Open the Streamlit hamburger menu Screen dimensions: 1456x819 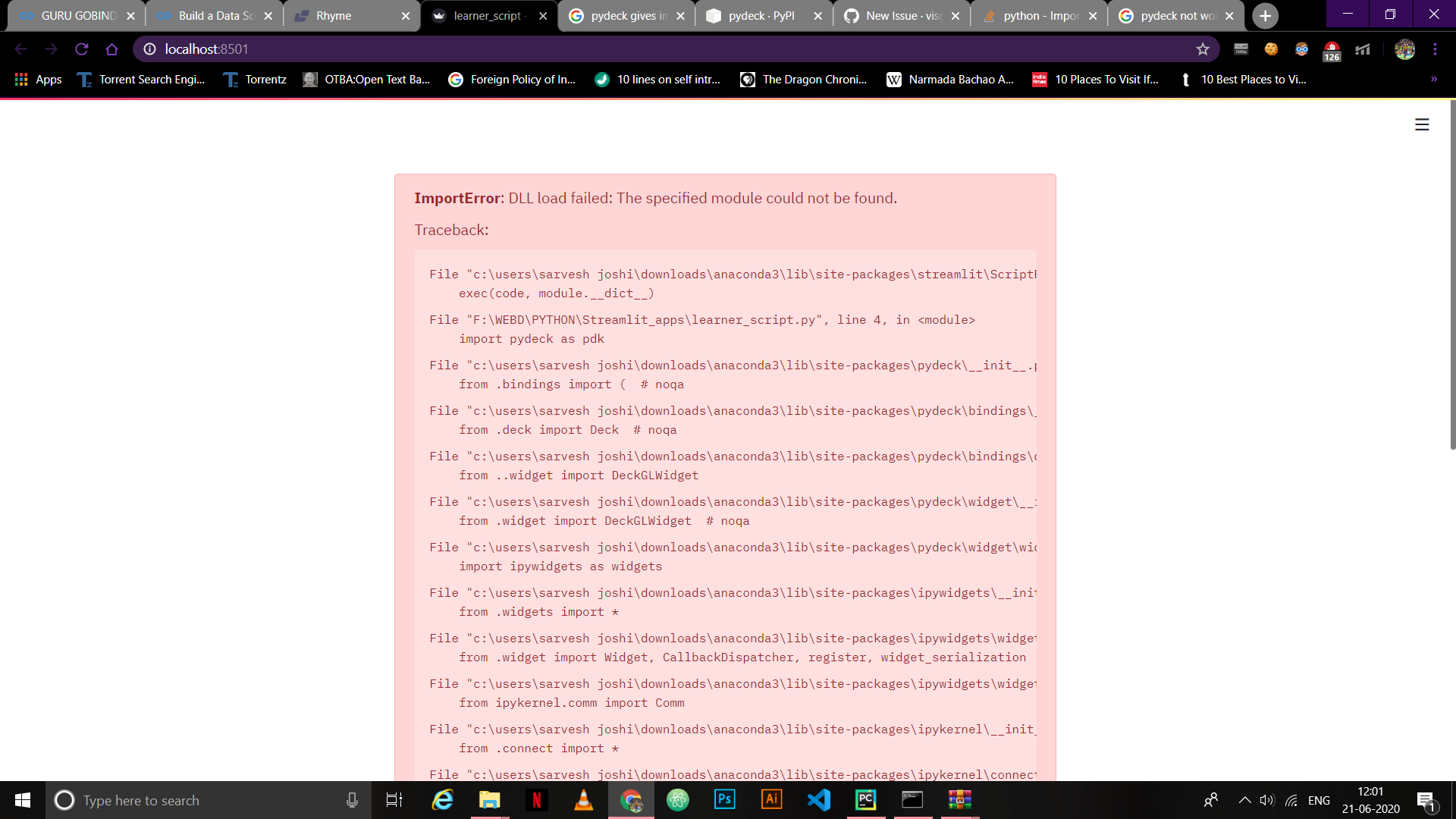pos(1422,124)
